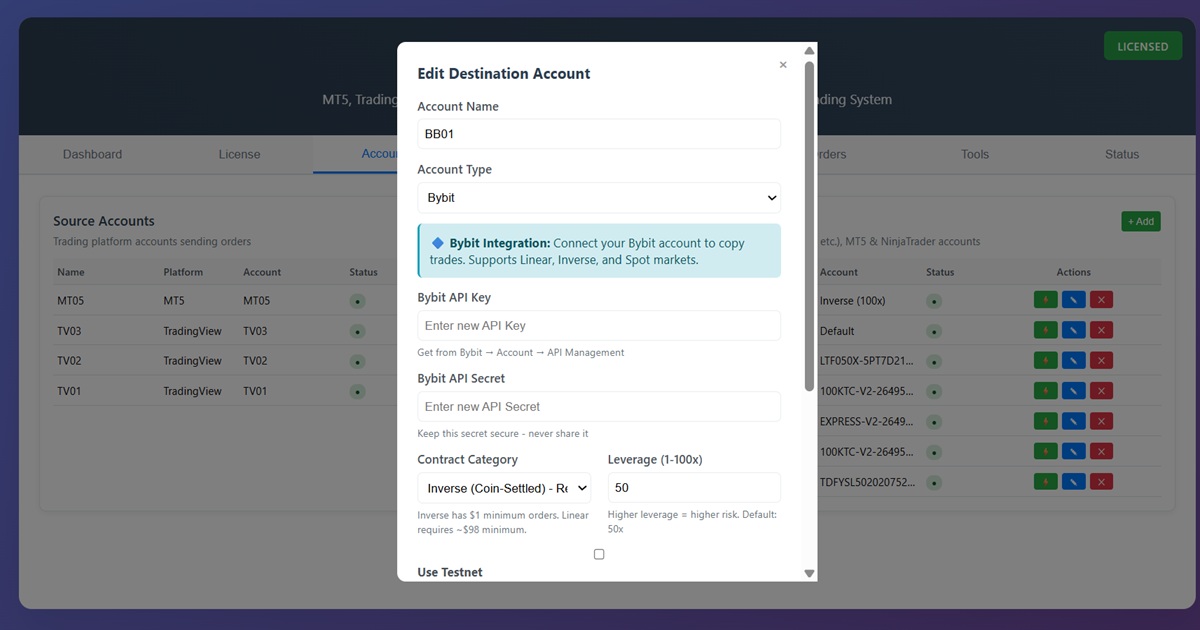Enable the Use Testnet checkbox
The height and width of the screenshot is (630, 1200).
(x=599, y=554)
